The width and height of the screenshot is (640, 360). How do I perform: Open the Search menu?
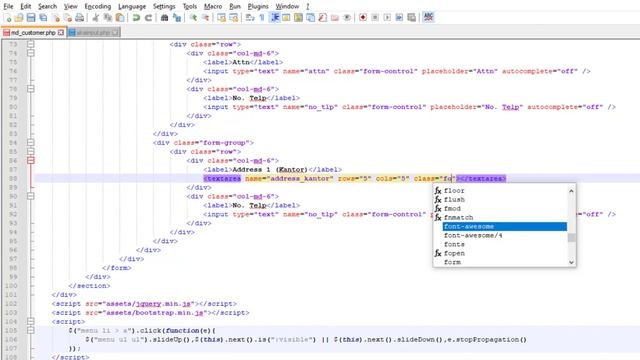tap(47, 7)
